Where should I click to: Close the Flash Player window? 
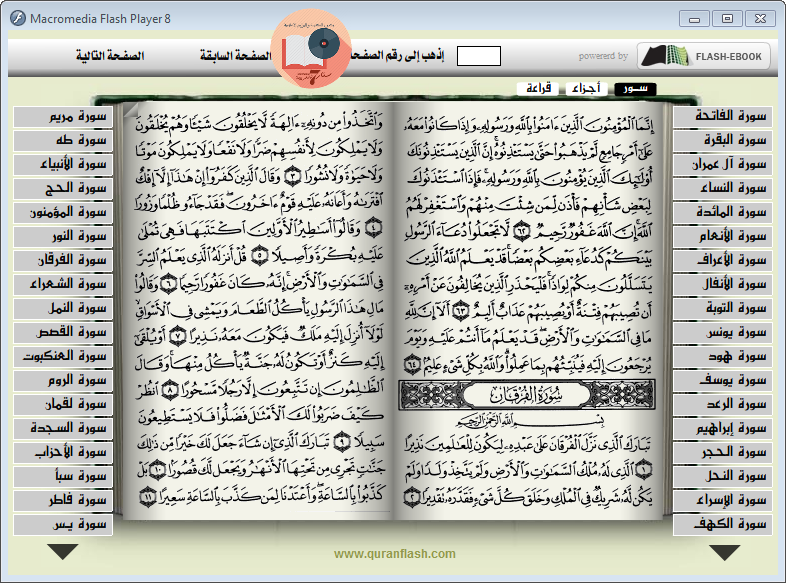tap(760, 19)
